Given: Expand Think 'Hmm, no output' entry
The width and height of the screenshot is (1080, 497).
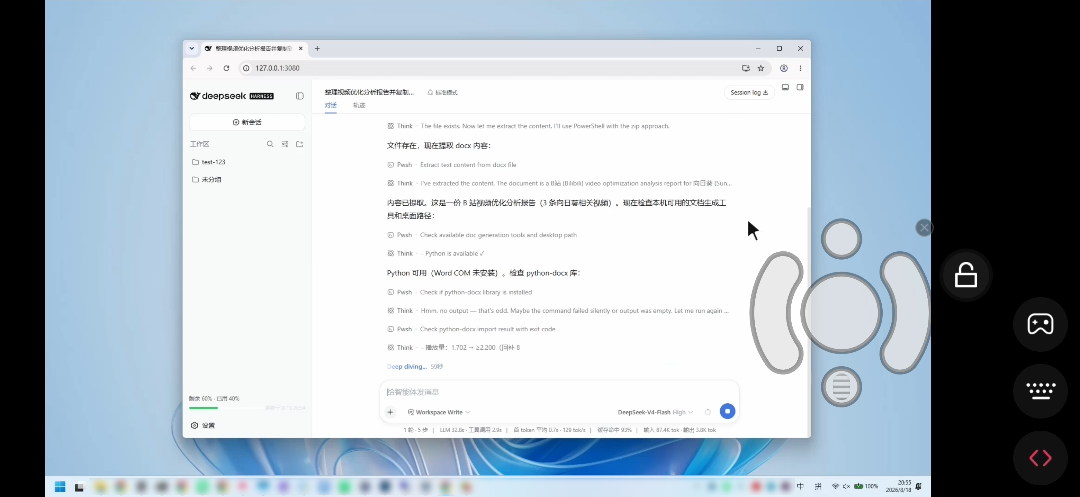Looking at the screenshot, I should pos(558,311).
